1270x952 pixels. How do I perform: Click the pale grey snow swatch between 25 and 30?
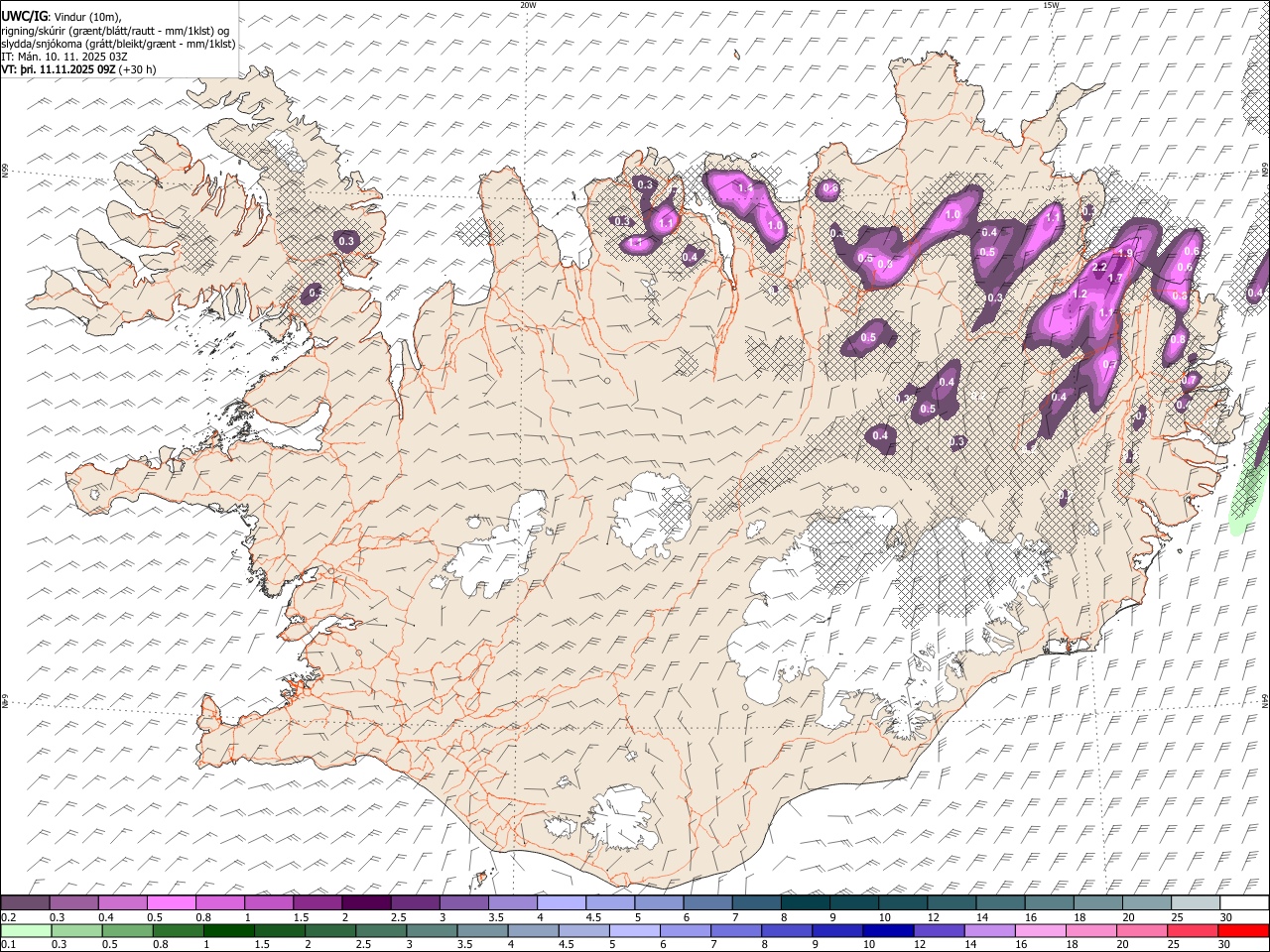click(x=1196, y=903)
